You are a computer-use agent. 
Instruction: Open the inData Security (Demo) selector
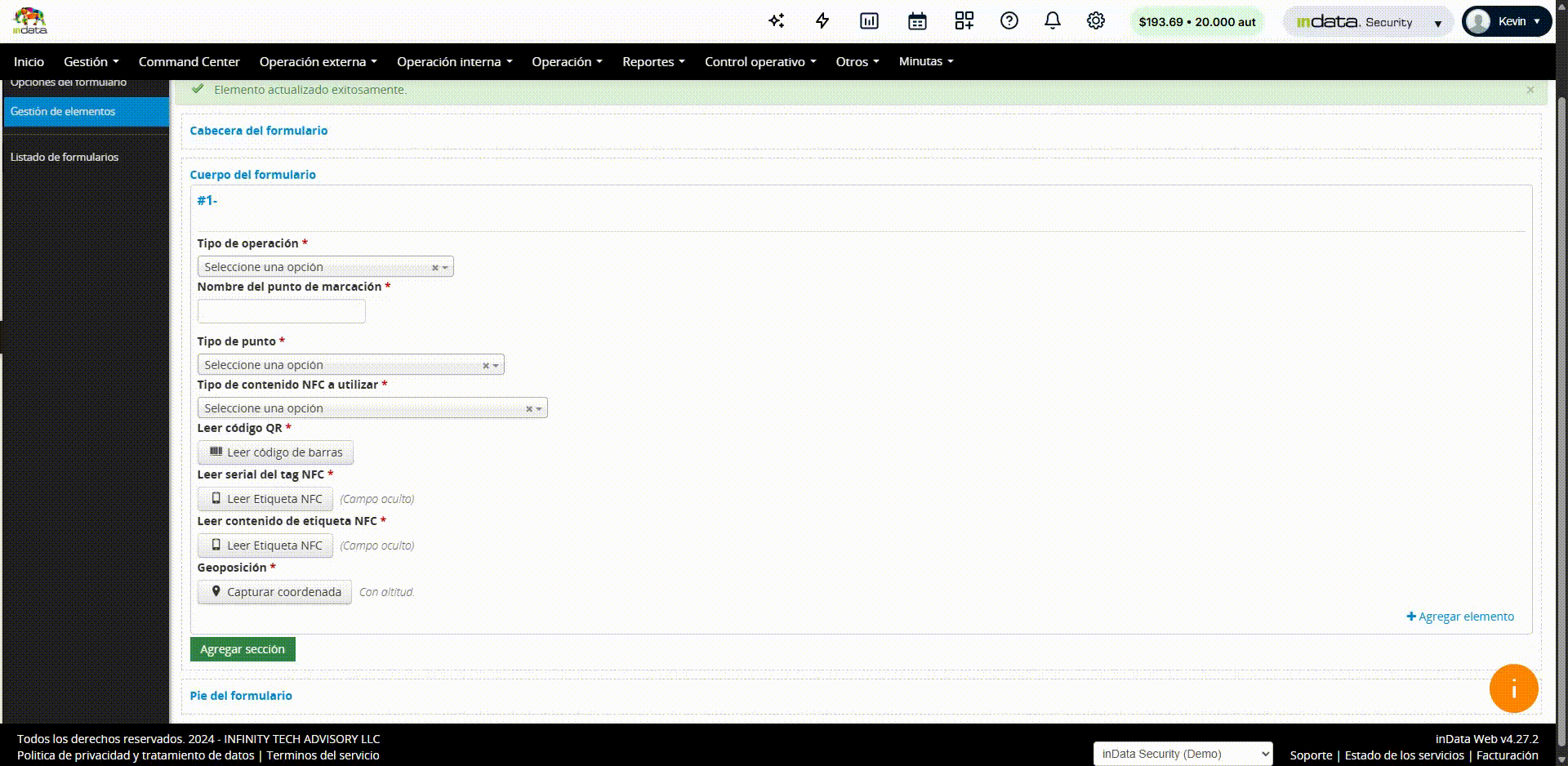(1183, 754)
